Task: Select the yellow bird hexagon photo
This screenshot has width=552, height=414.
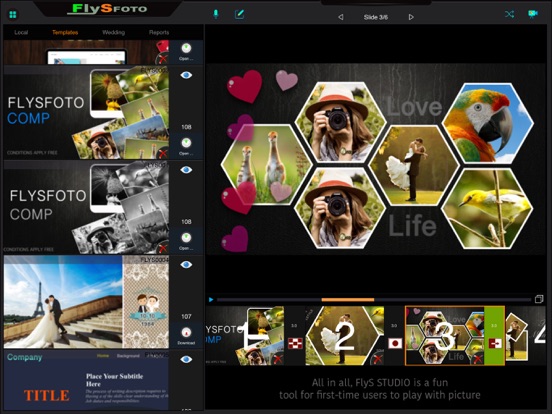Action: point(487,208)
